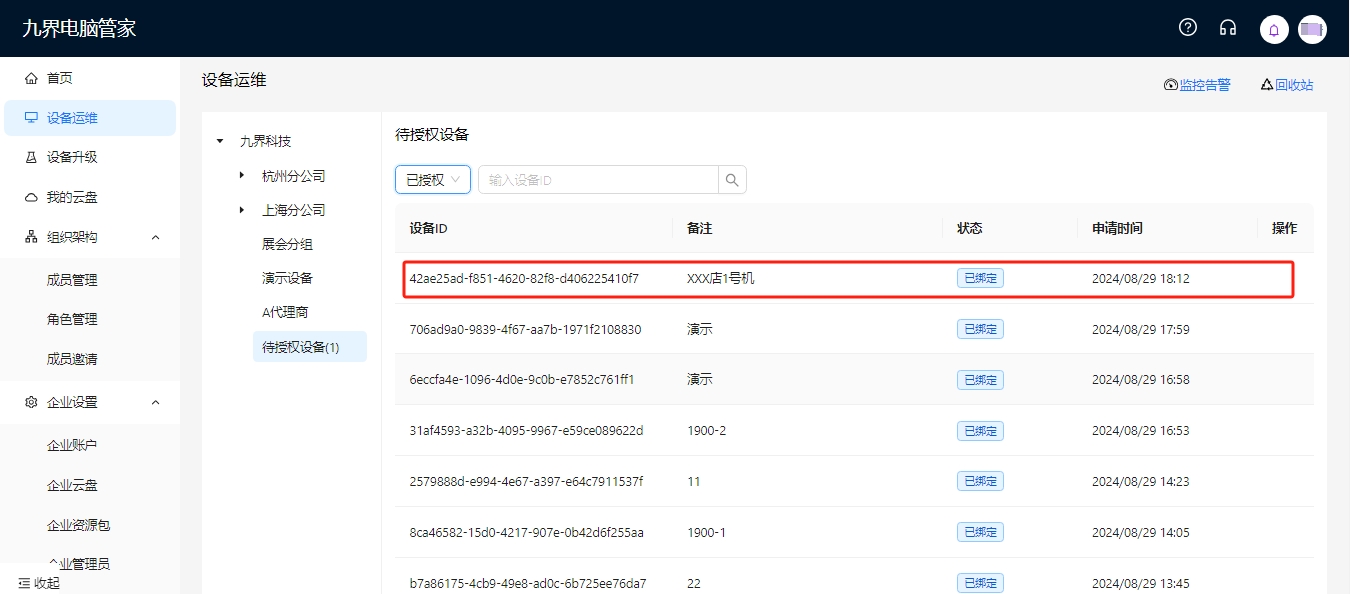The height and width of the screenshot is (594, 1350).
Task: Click 已绑定 tag in the 1900-2 row
Action: tap(980, 431)
